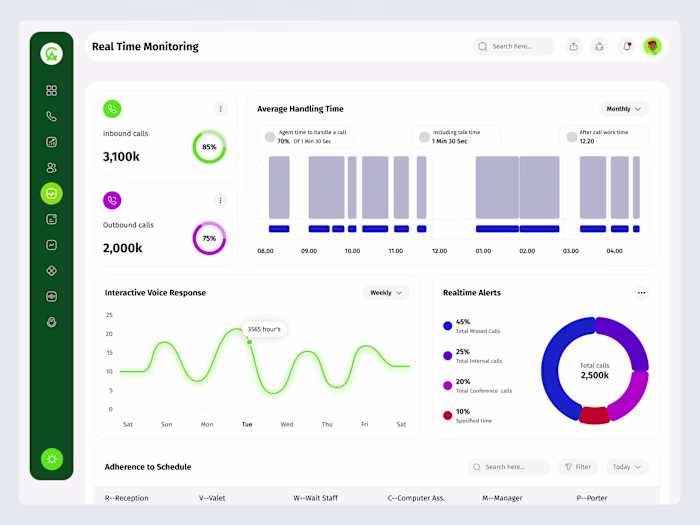700x525 pixels.
Task: Open Outbound calls card three-dot menu
Action: [221, 200]
